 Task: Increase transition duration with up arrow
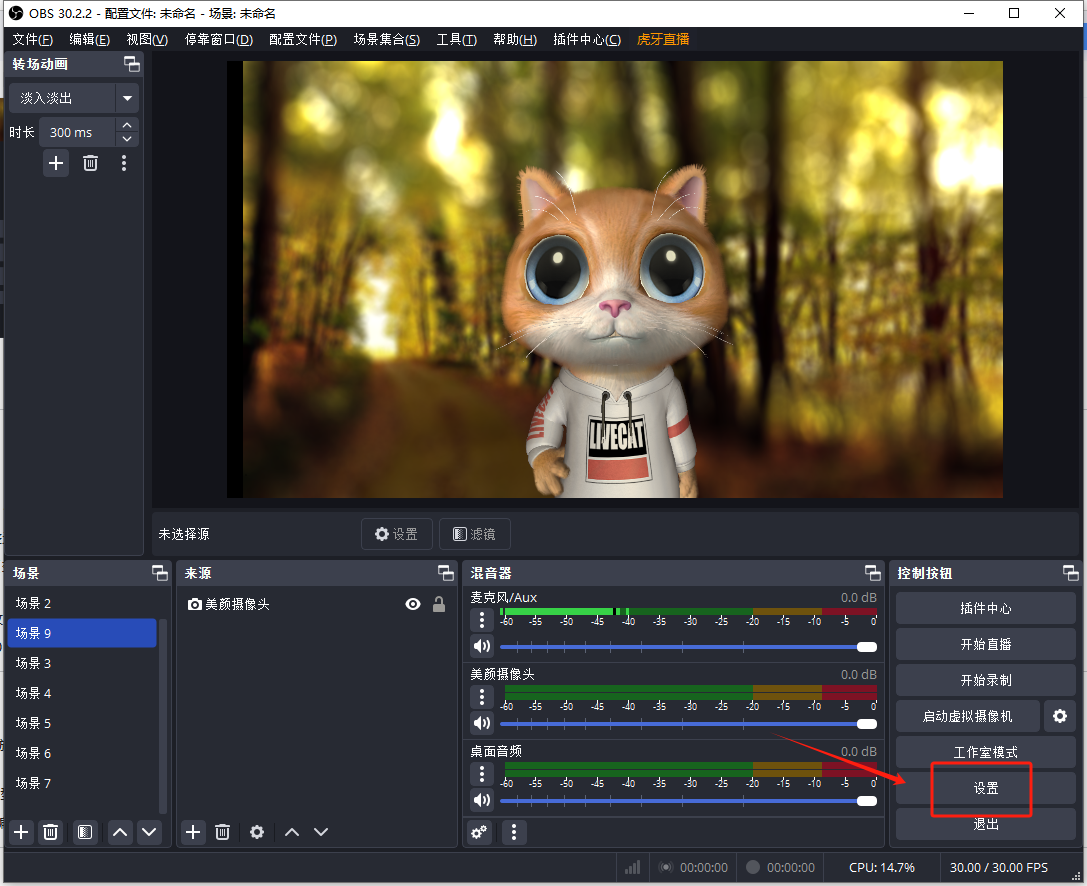[x=127, y=125]
